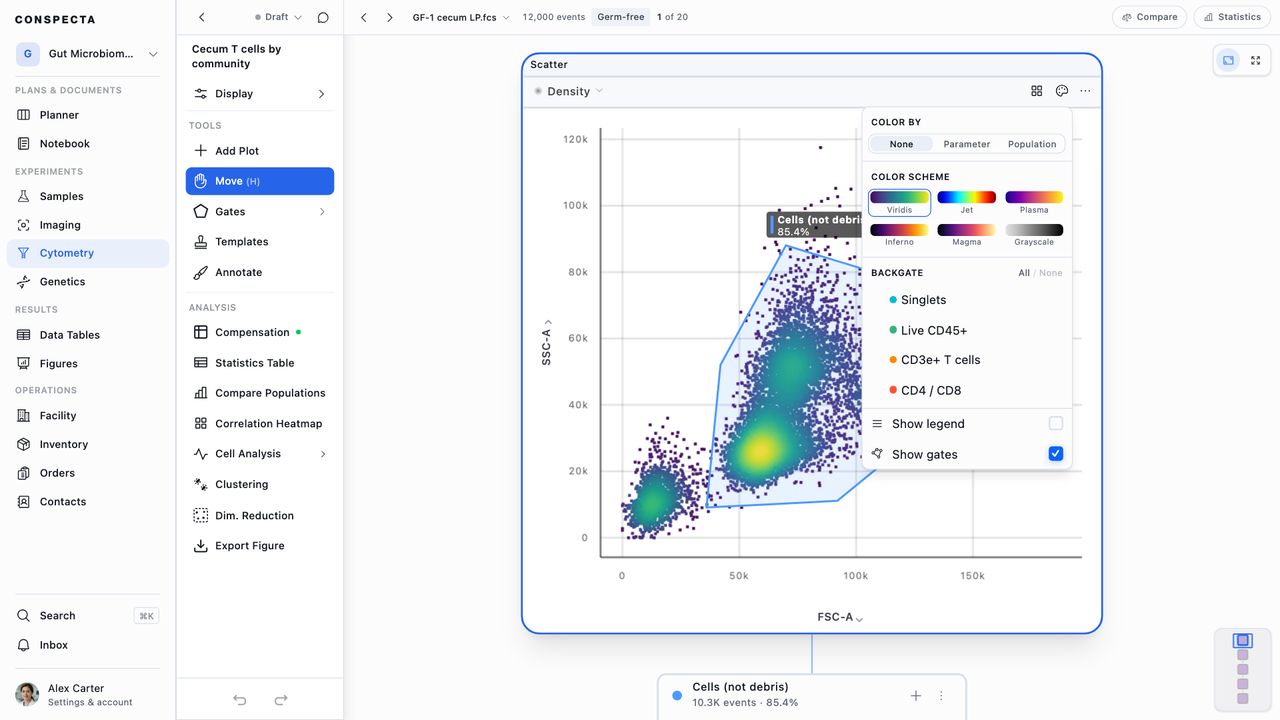Go to next sample arrow
The image size is (1280, 720).
(390, 17)
